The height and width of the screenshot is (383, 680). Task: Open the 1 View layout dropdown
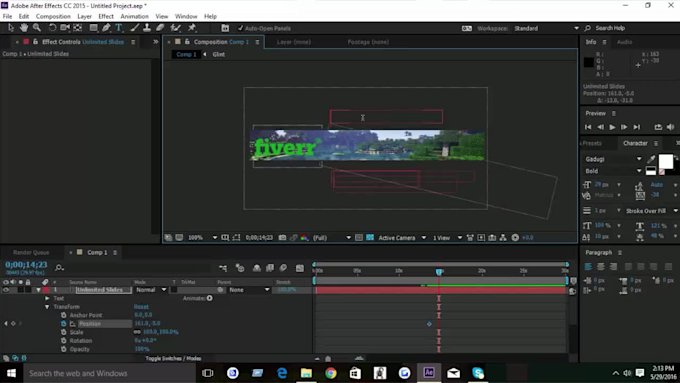447,238
